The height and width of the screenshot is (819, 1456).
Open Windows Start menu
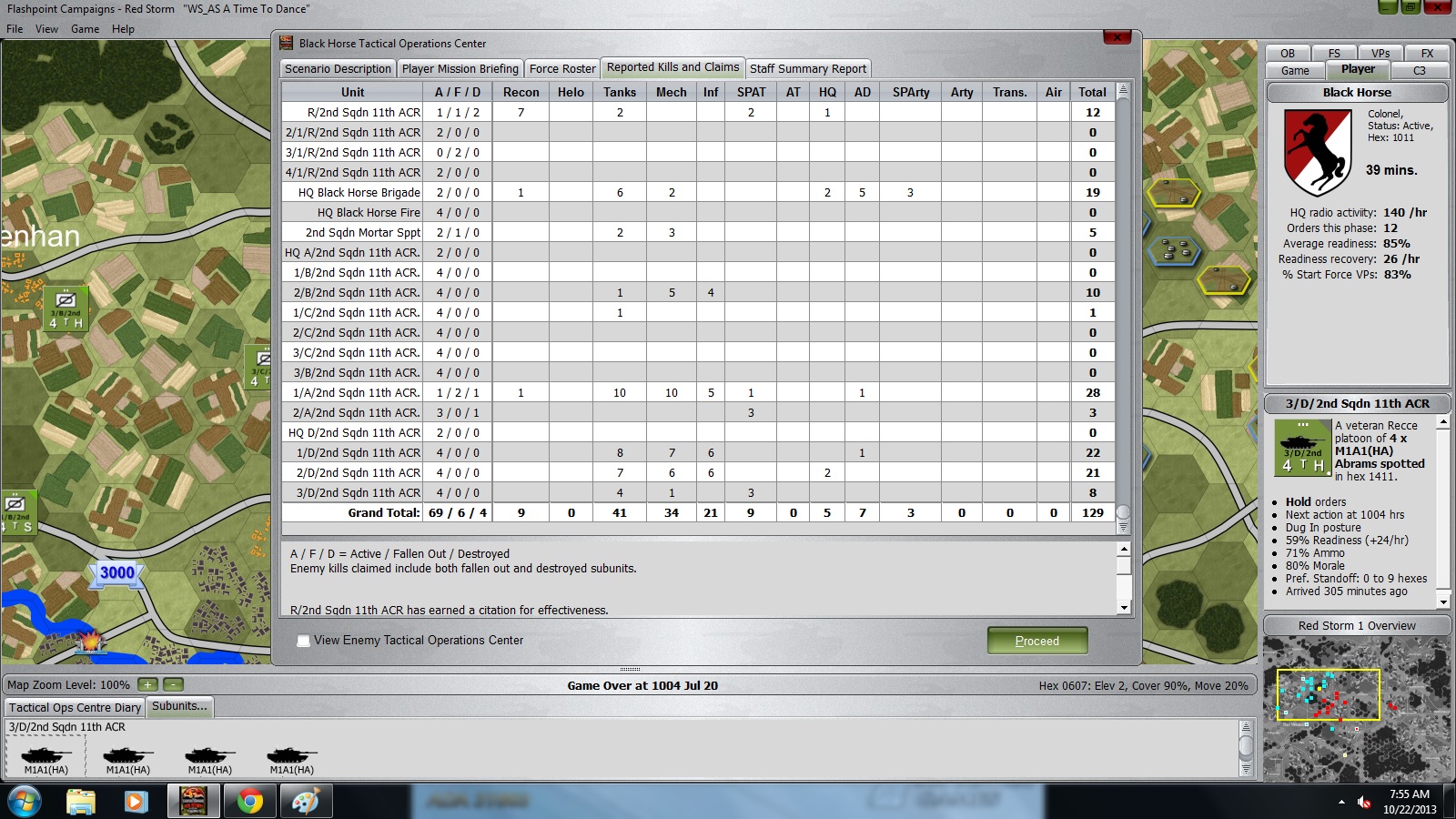(x=24, y=802)
